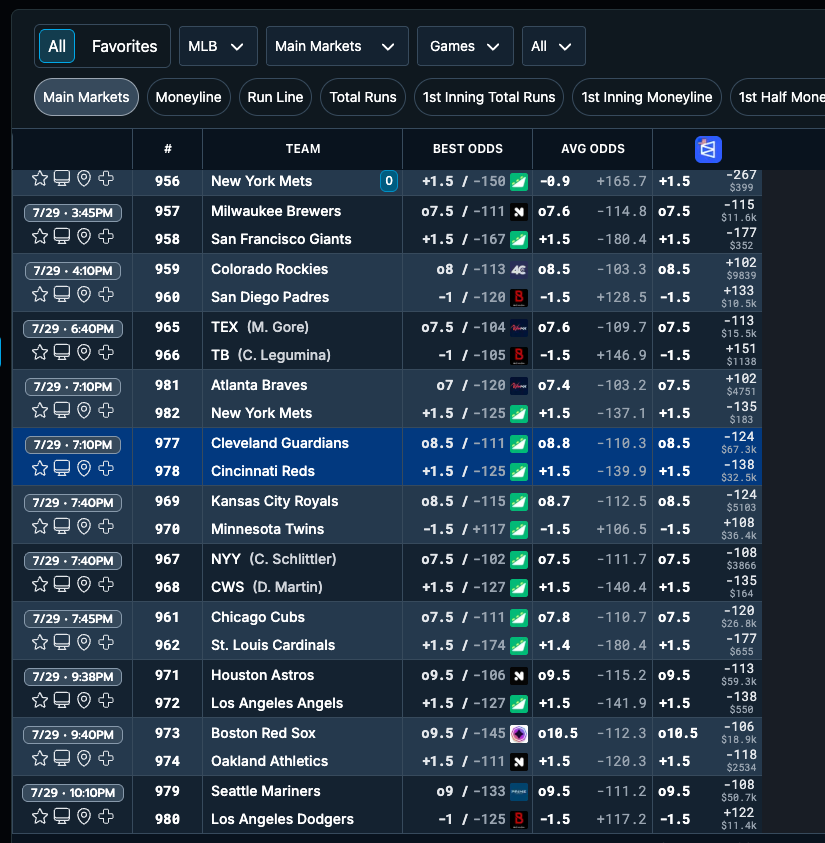Favorite the Colorado Rockies game star
Screen dimensions: 825x843
click(40, 295)
